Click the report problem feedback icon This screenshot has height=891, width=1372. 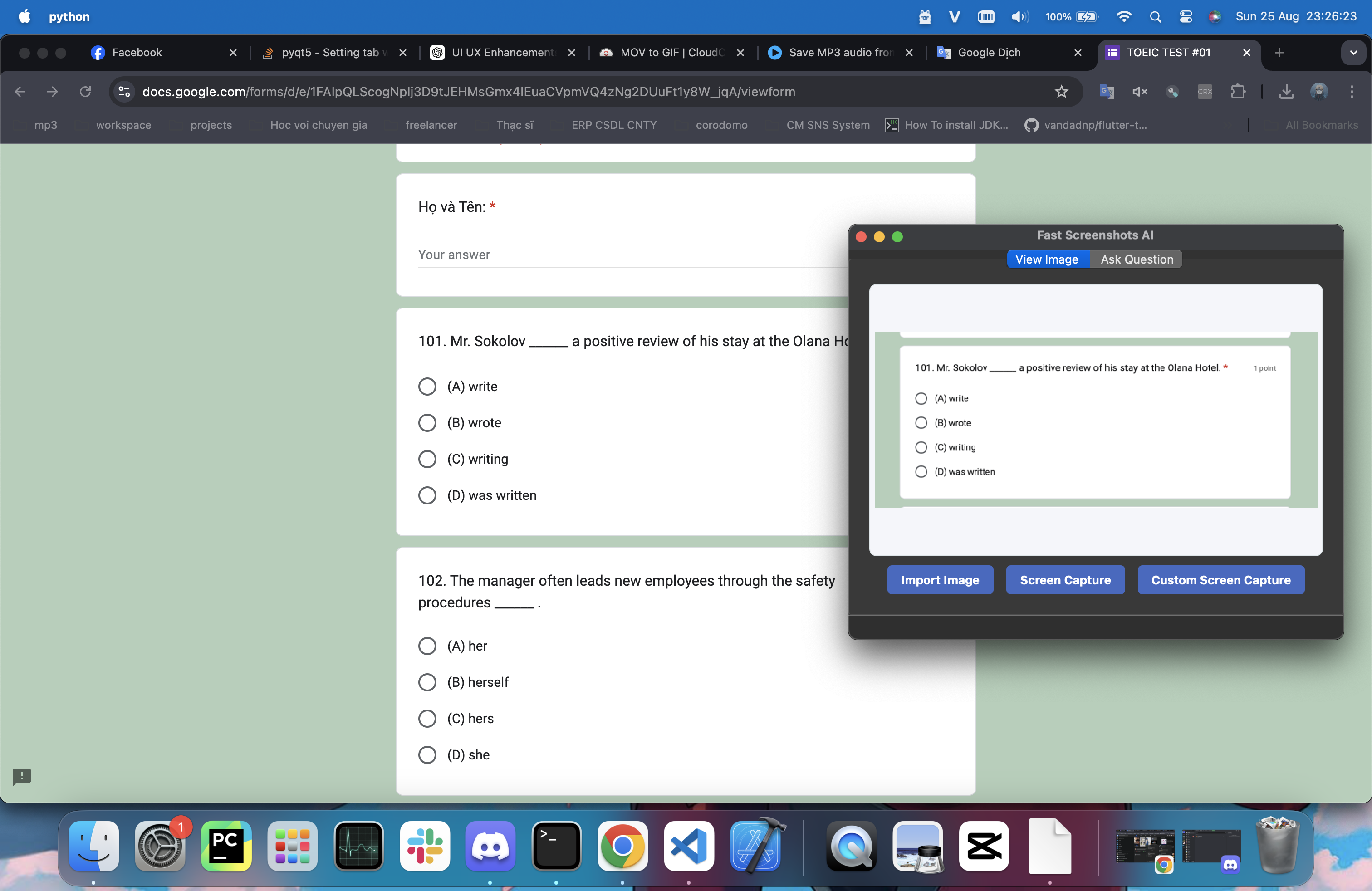[x=22, y=776]
